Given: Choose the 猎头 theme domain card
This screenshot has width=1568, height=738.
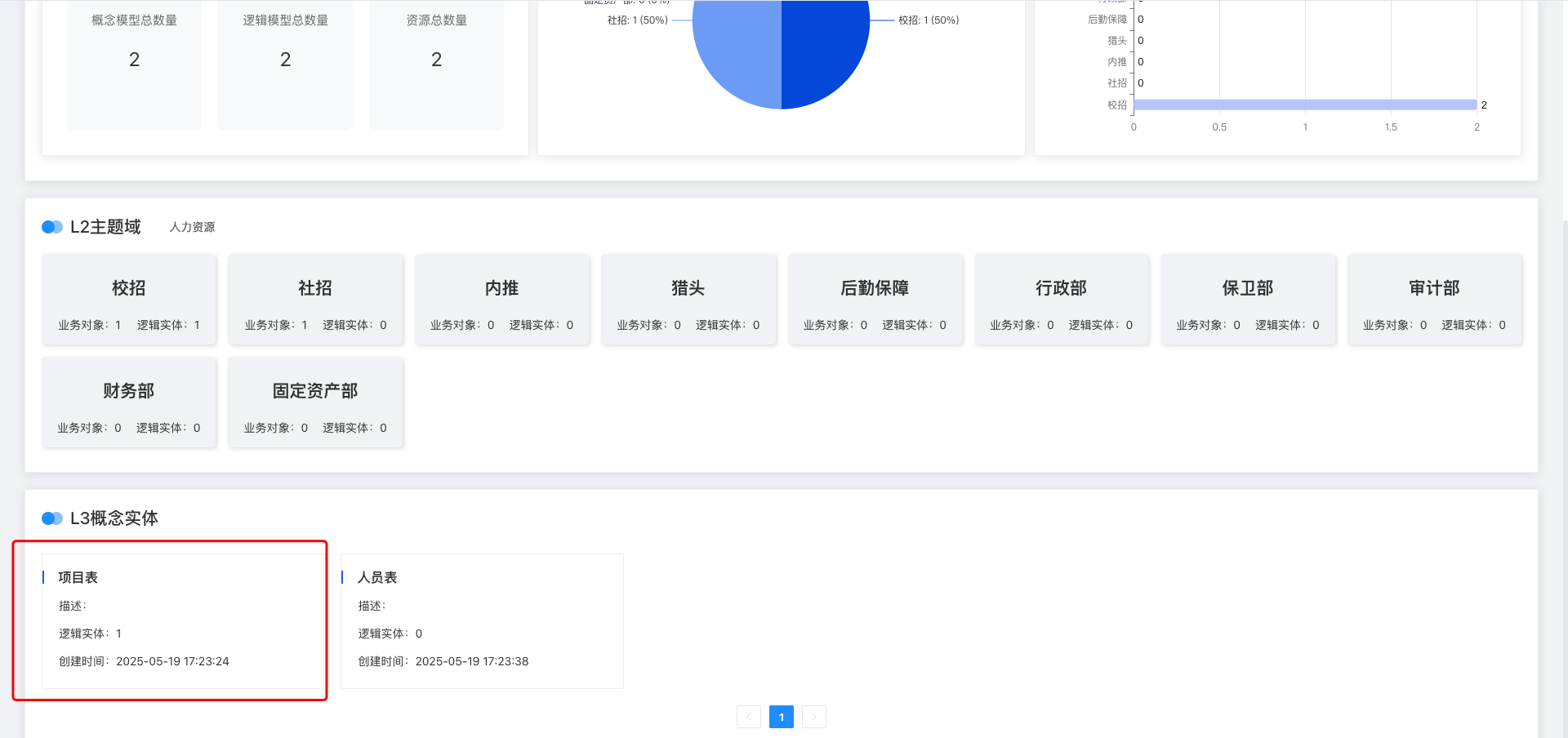Looking at the screenshot, I should (x=688, y=300).
